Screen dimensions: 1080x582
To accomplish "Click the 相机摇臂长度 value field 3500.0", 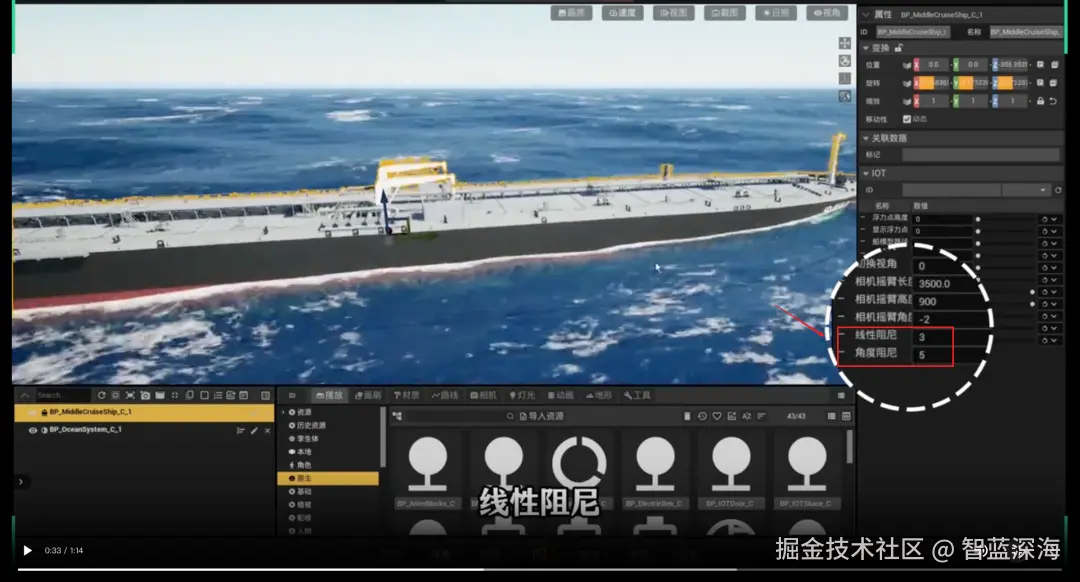I will (x=946, y=283).
